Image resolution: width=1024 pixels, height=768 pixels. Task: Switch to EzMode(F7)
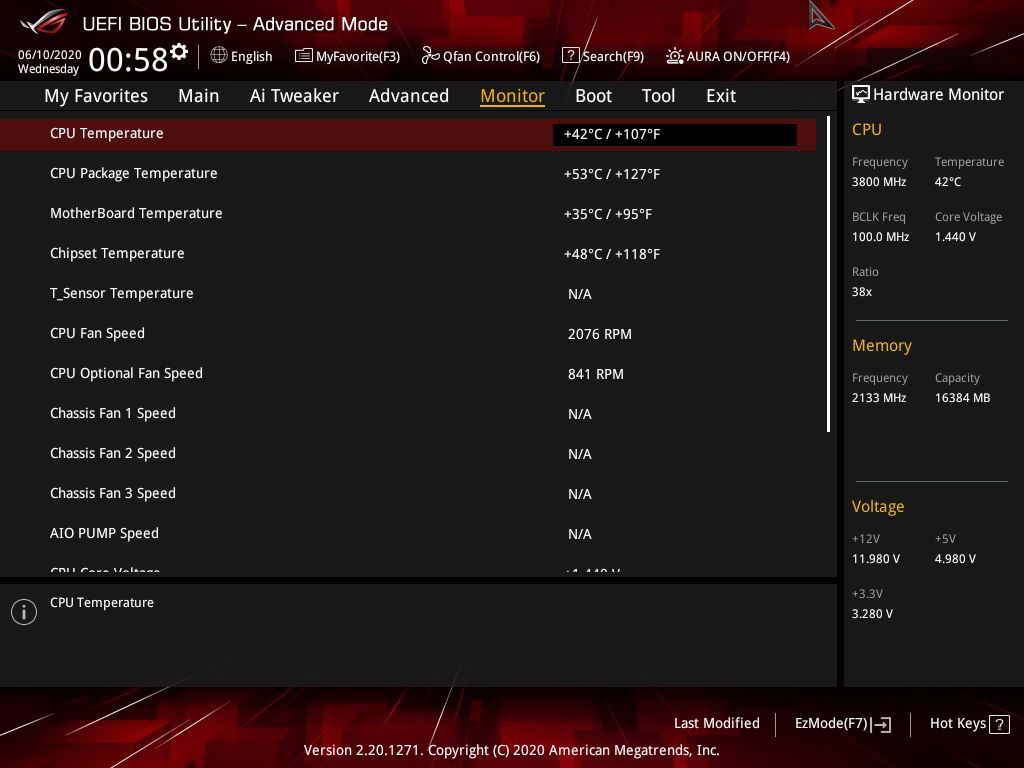point(831,724)
